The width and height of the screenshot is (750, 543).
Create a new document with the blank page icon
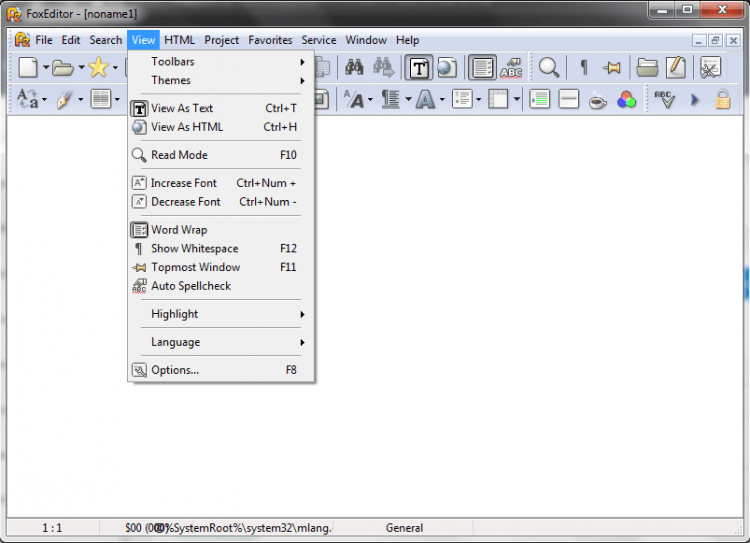28,67
